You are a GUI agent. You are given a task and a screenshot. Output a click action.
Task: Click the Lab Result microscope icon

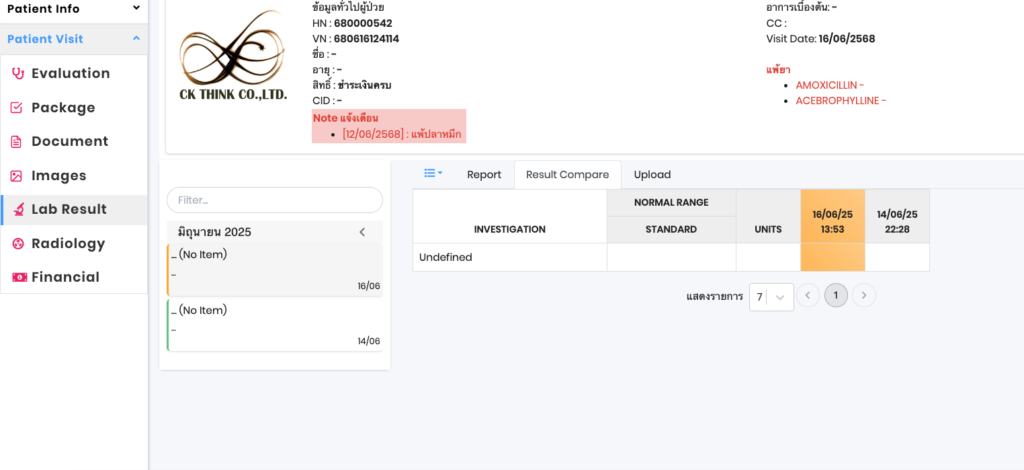click(16, 210)
